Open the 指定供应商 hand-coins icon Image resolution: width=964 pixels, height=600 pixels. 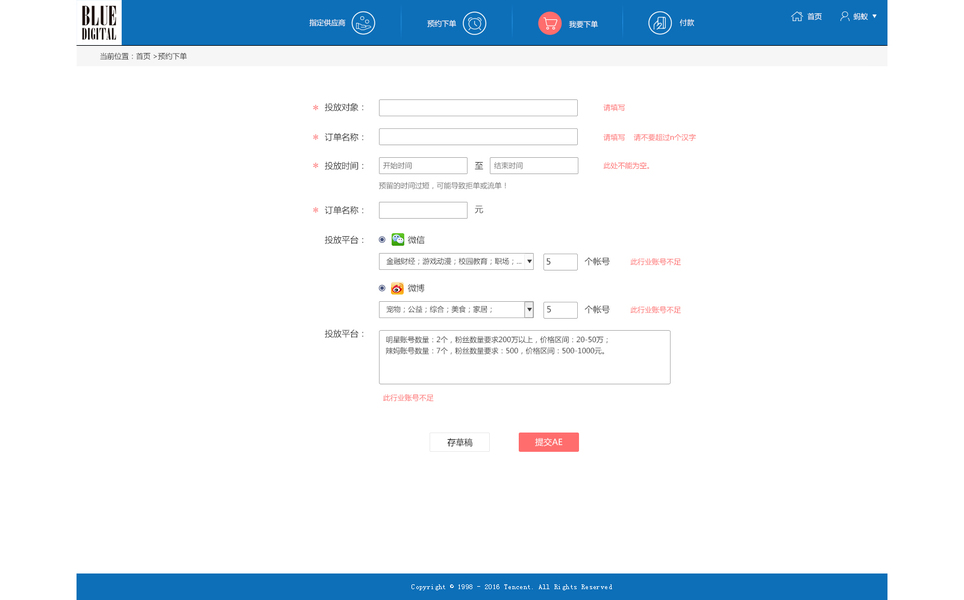(363, 23)
